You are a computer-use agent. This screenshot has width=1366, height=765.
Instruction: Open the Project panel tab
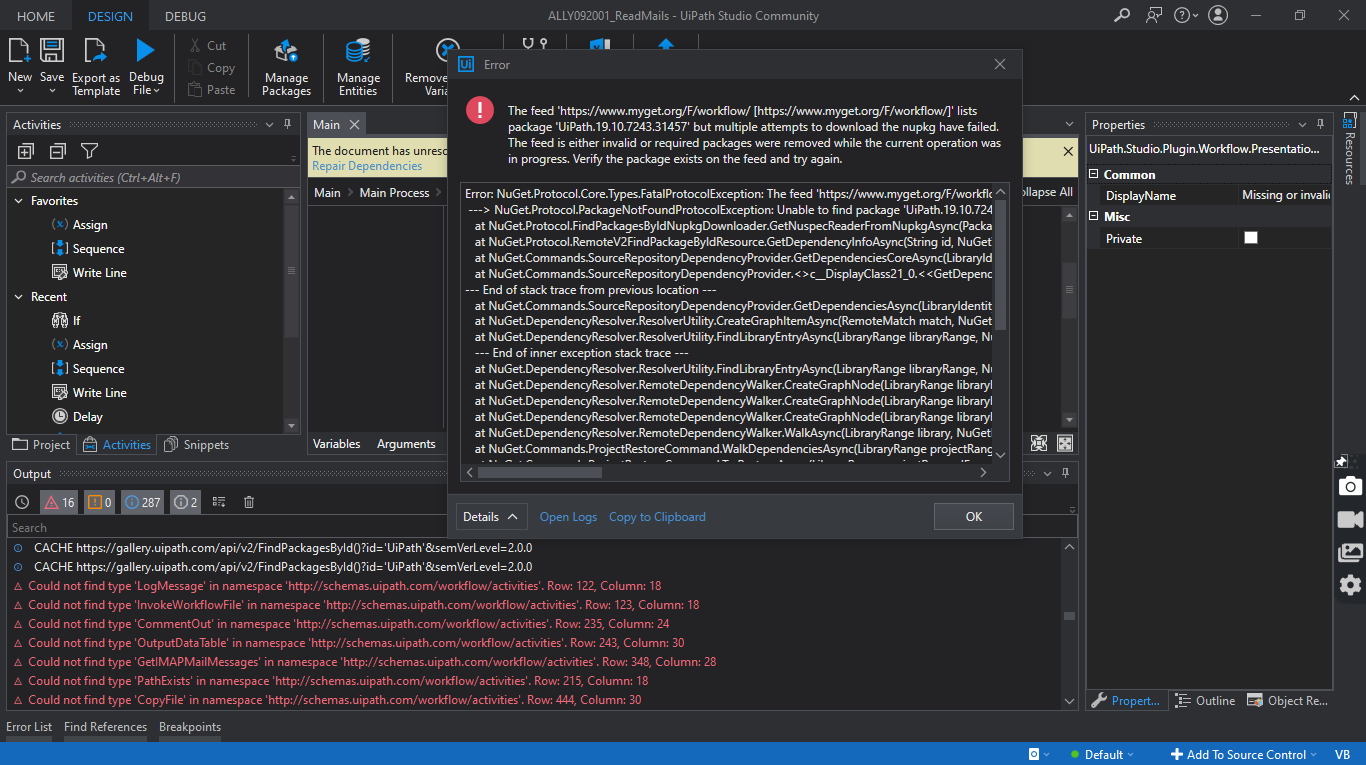point(41,445)
